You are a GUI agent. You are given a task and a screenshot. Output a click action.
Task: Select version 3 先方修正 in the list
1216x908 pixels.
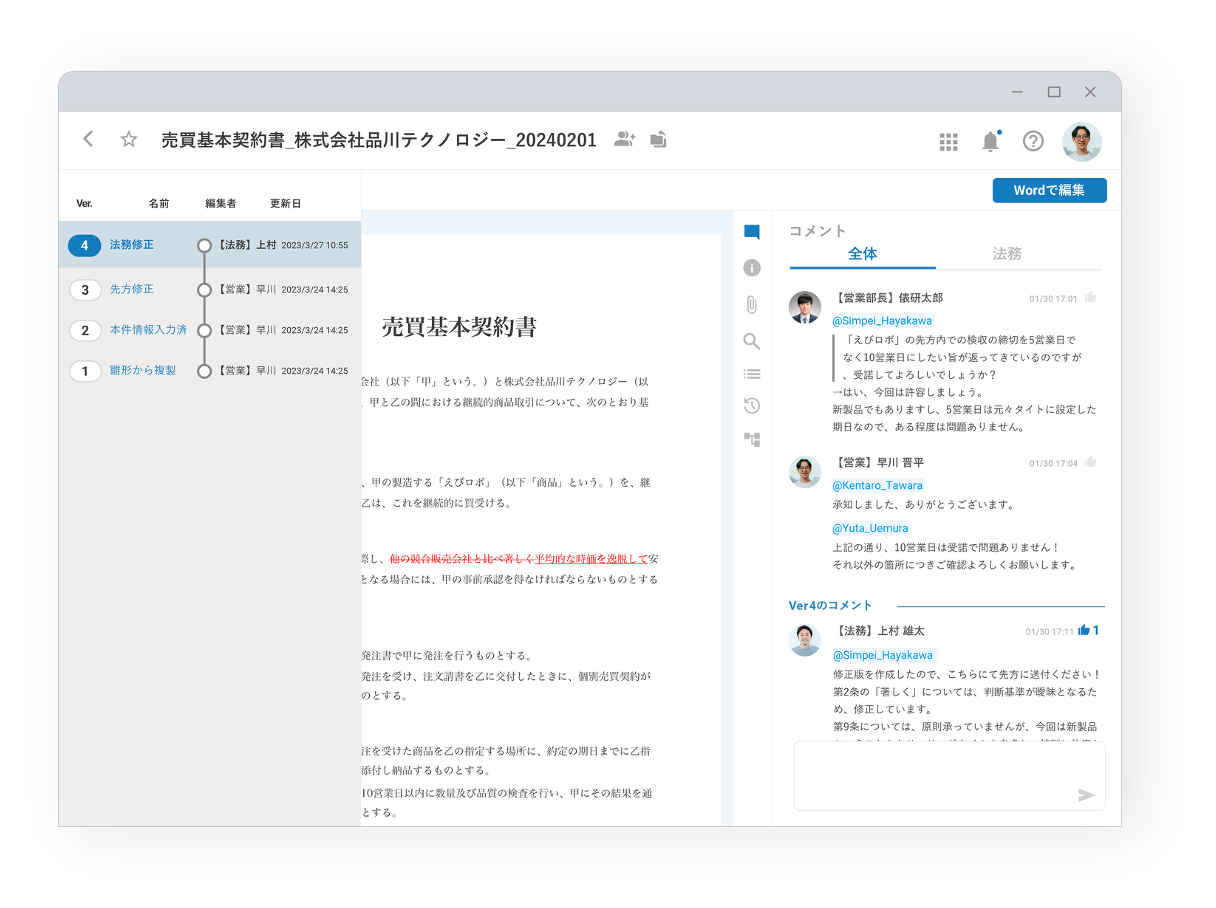tap(133, 287)
